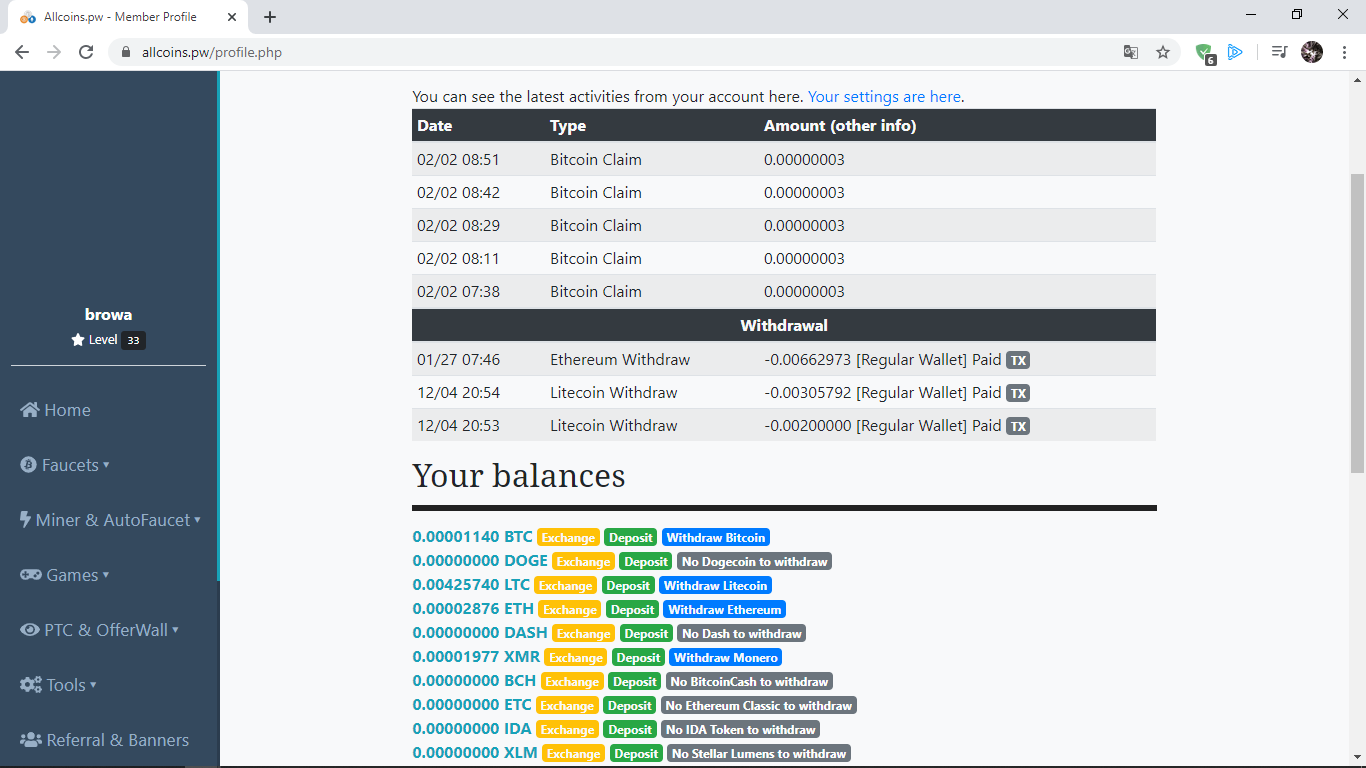Image resolution: width=1366 pixels, height=768 pixels.
Task: Close the Allcoins.pw Member Profile tab
Action: pyautogui.click(x=232, y=17)
